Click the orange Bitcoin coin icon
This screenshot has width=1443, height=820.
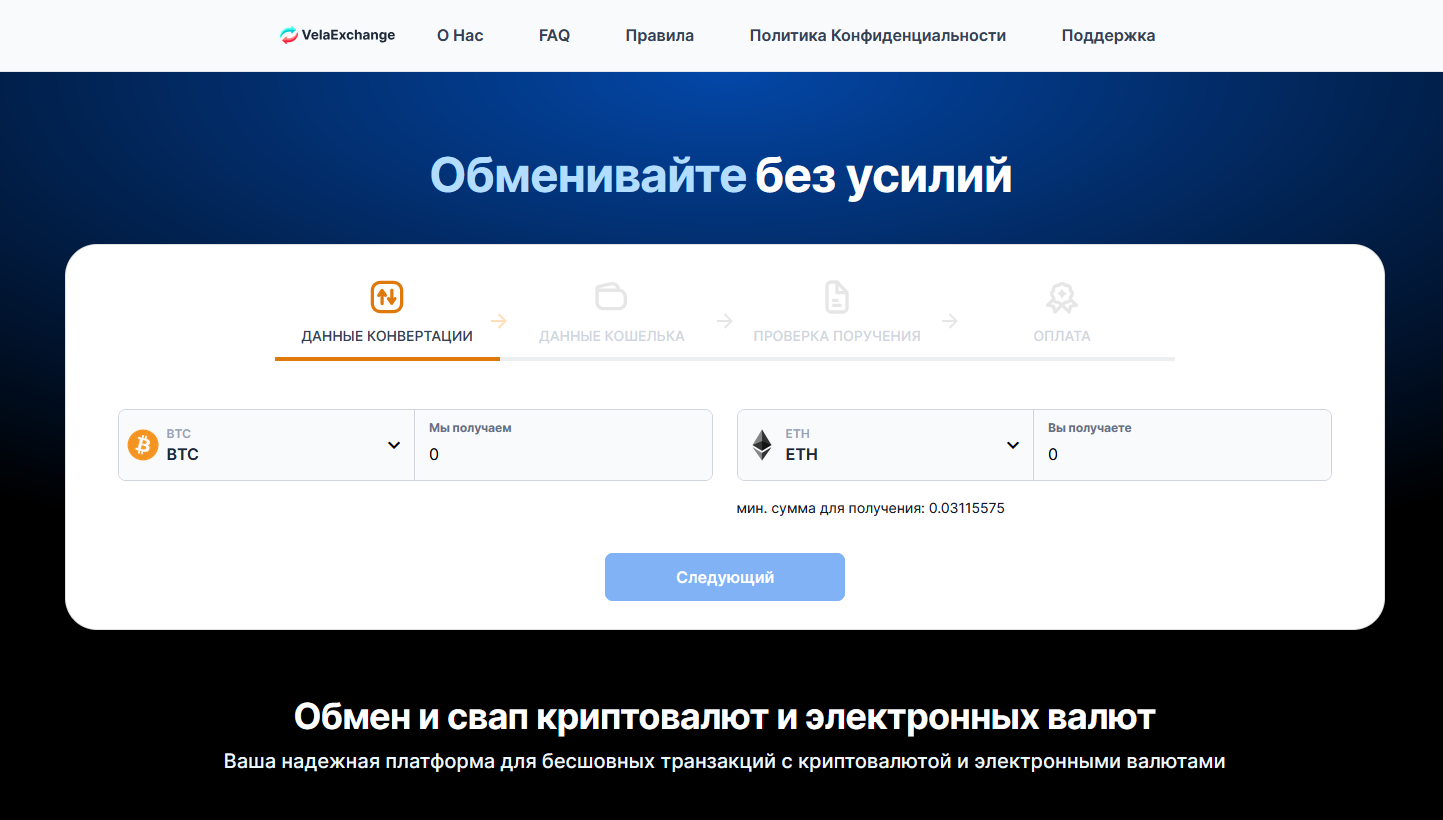point(143,444)
